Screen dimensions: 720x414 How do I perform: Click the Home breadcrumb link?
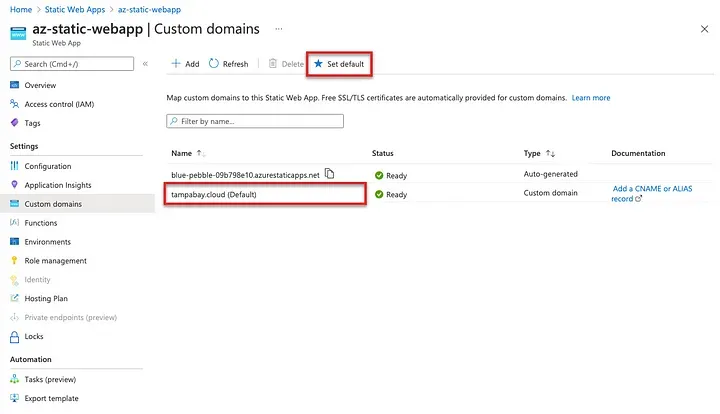coord(21,10)
